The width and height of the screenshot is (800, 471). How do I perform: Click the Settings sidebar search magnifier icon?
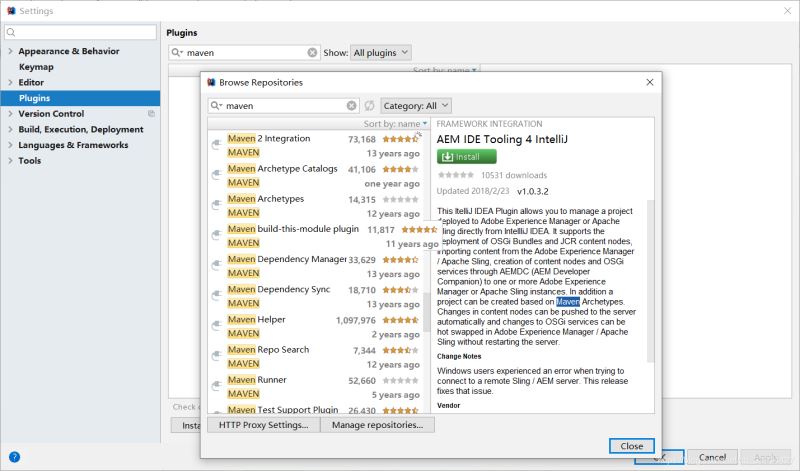[x=11, y=32]
